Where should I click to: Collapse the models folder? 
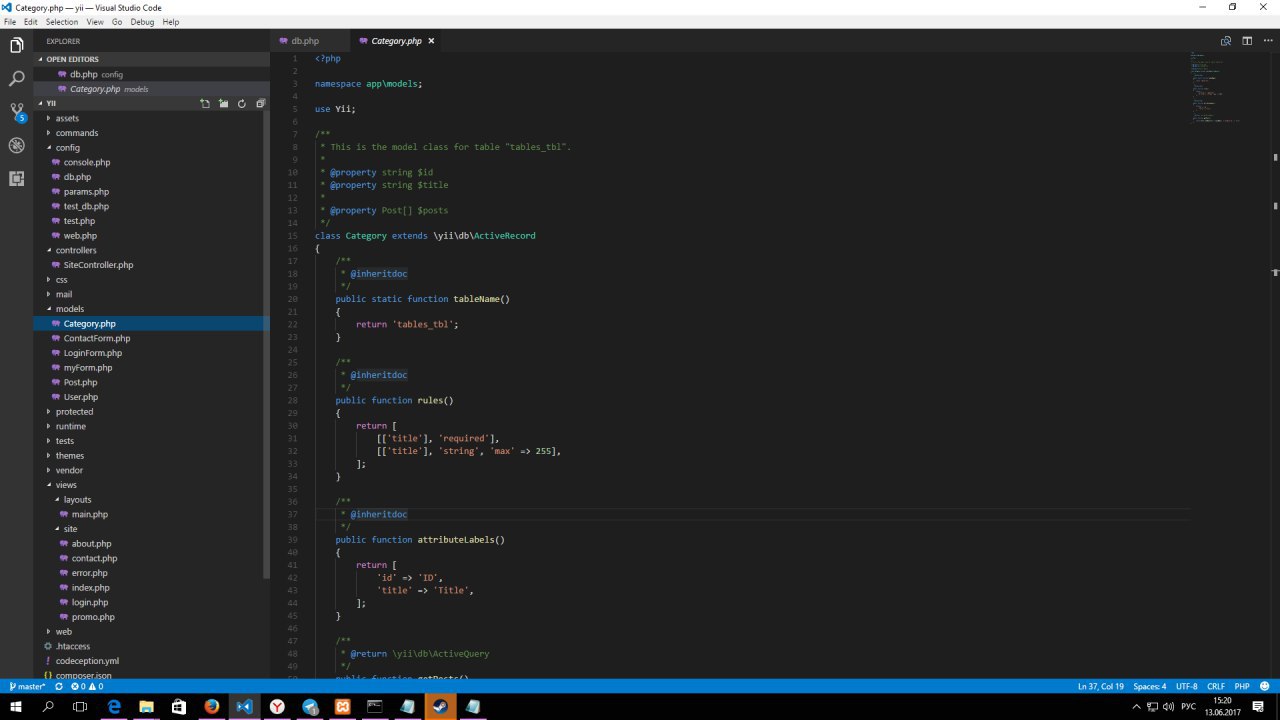click(69, 309)
